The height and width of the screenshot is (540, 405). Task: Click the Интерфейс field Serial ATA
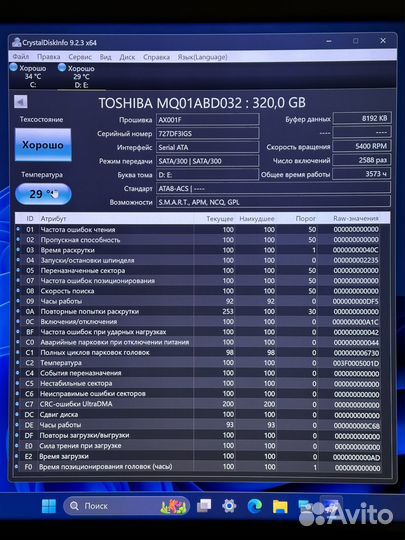(x=207, y=147)
